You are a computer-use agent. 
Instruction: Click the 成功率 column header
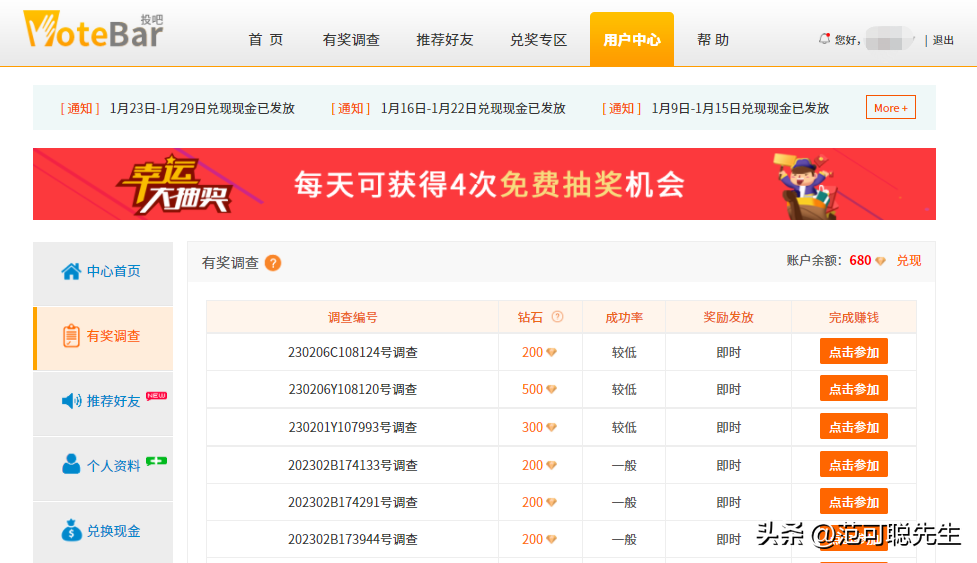[624, 318]
